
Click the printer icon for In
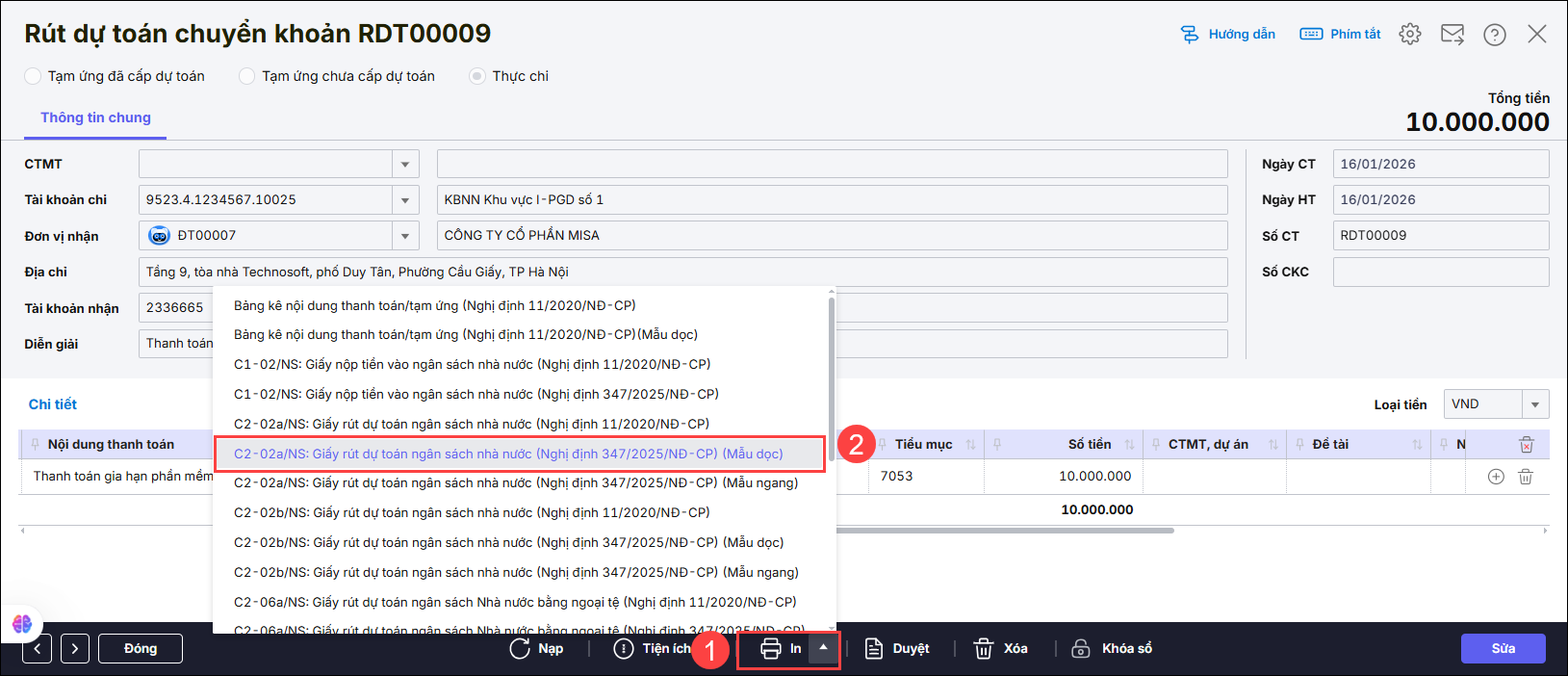click(x=771, y=649)
